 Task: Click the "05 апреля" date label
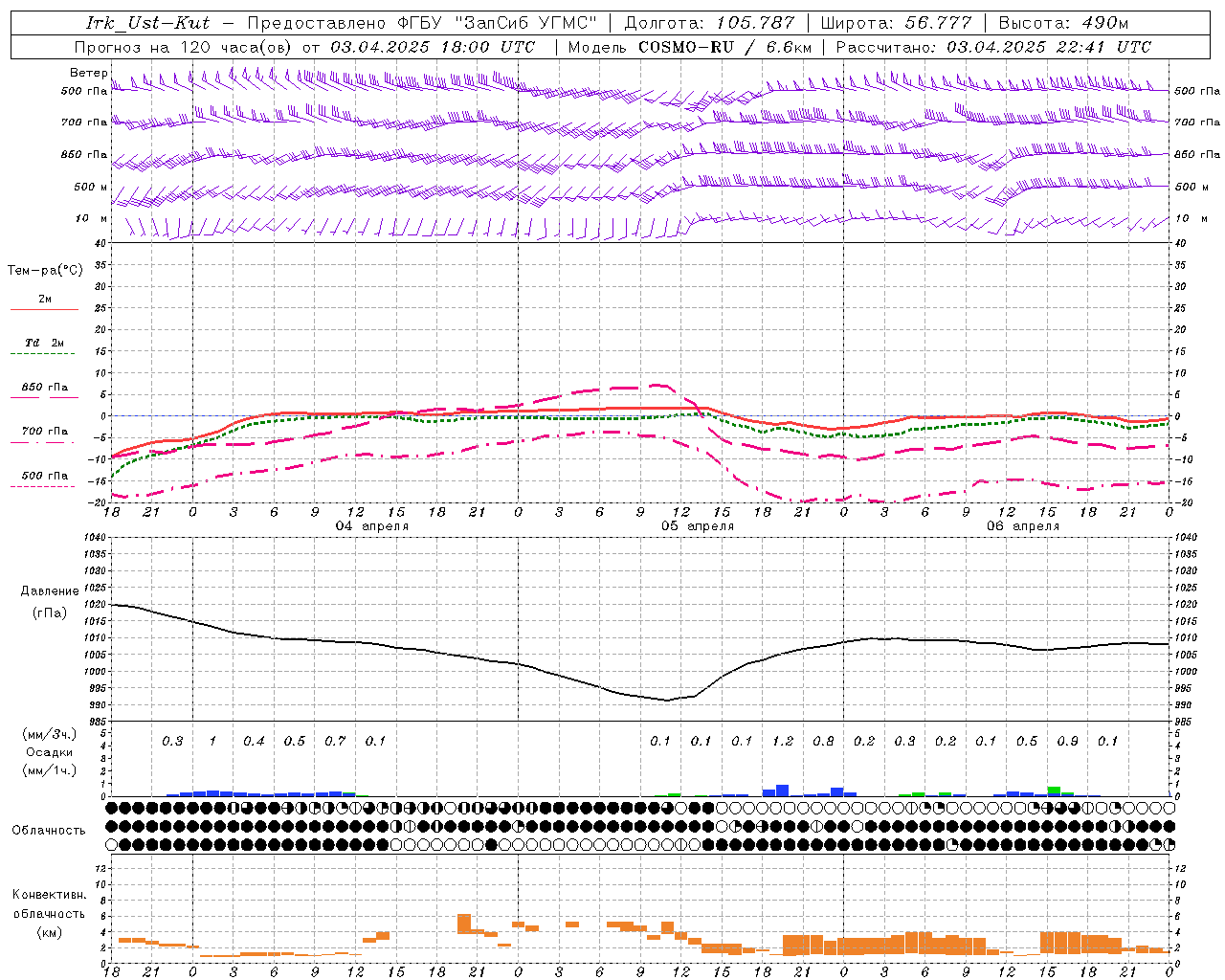[698, 526]
